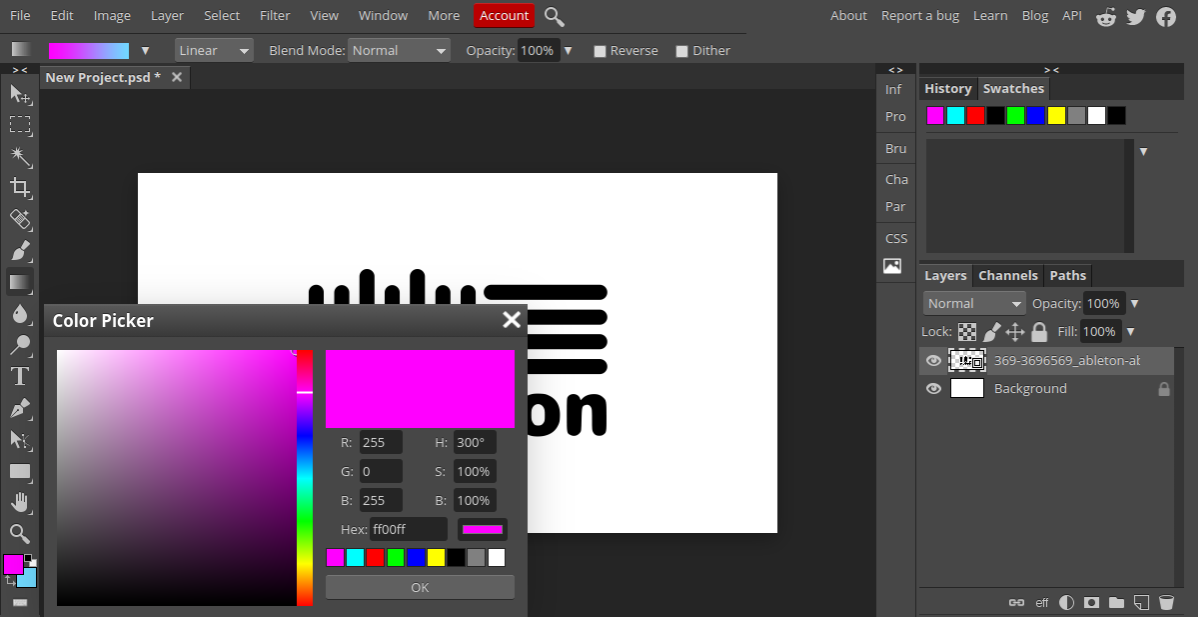1198x617 pixels.
Task: Select the Spot Healing Brush tool
Action: [20, 219]
